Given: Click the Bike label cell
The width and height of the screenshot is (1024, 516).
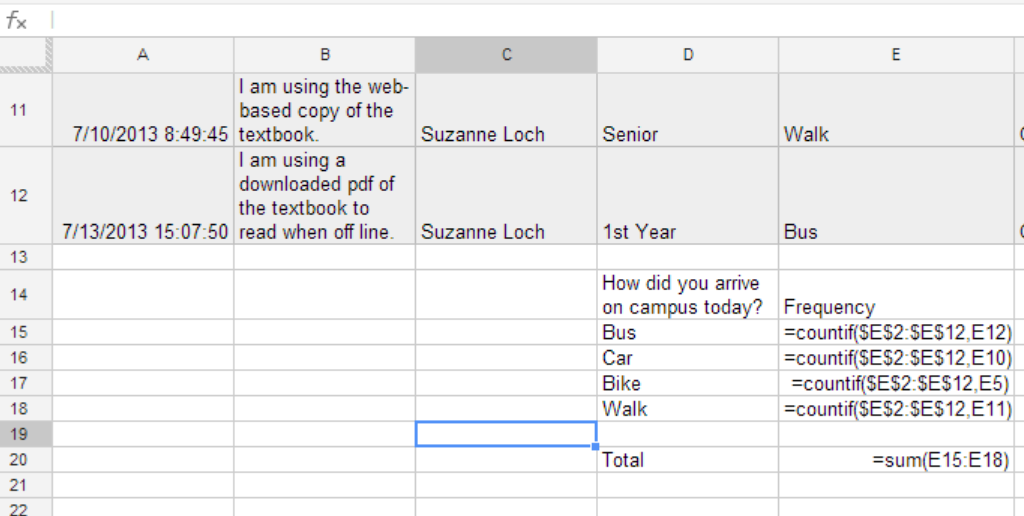Looking at the screenshot, I should pos(688,383).
